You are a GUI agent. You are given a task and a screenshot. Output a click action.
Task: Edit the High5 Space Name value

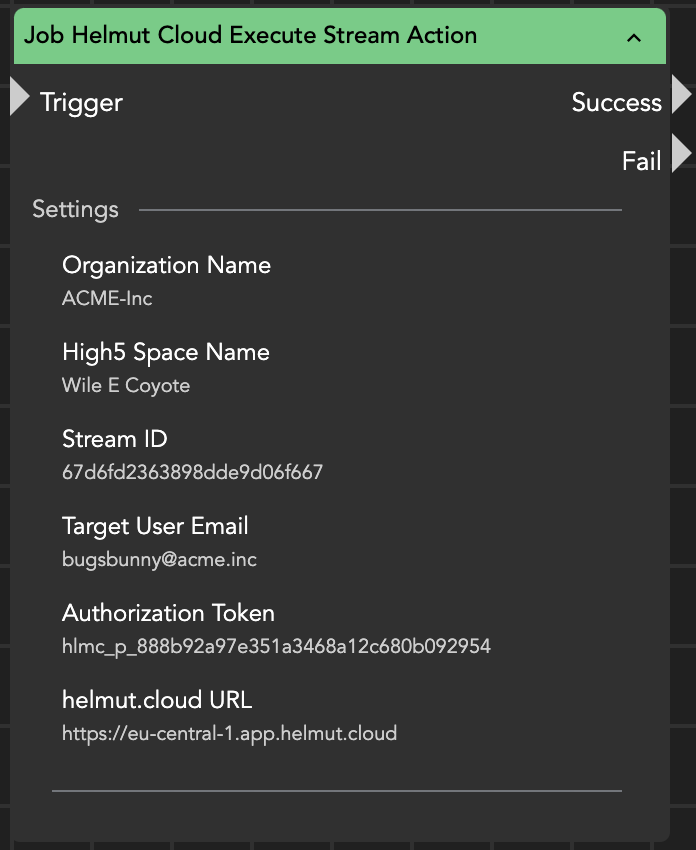coord(126,385)
